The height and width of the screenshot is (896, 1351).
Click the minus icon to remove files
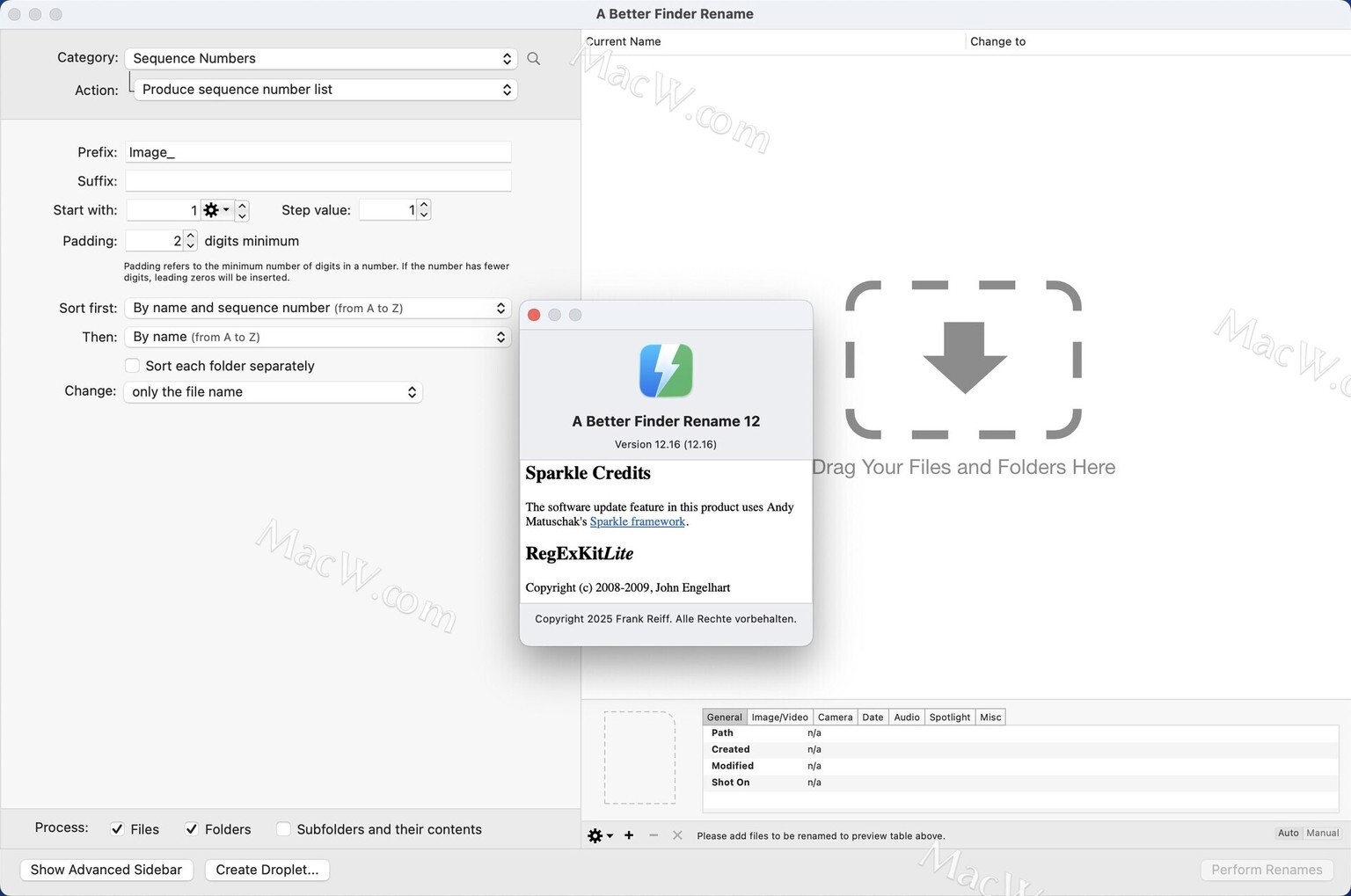654,835
